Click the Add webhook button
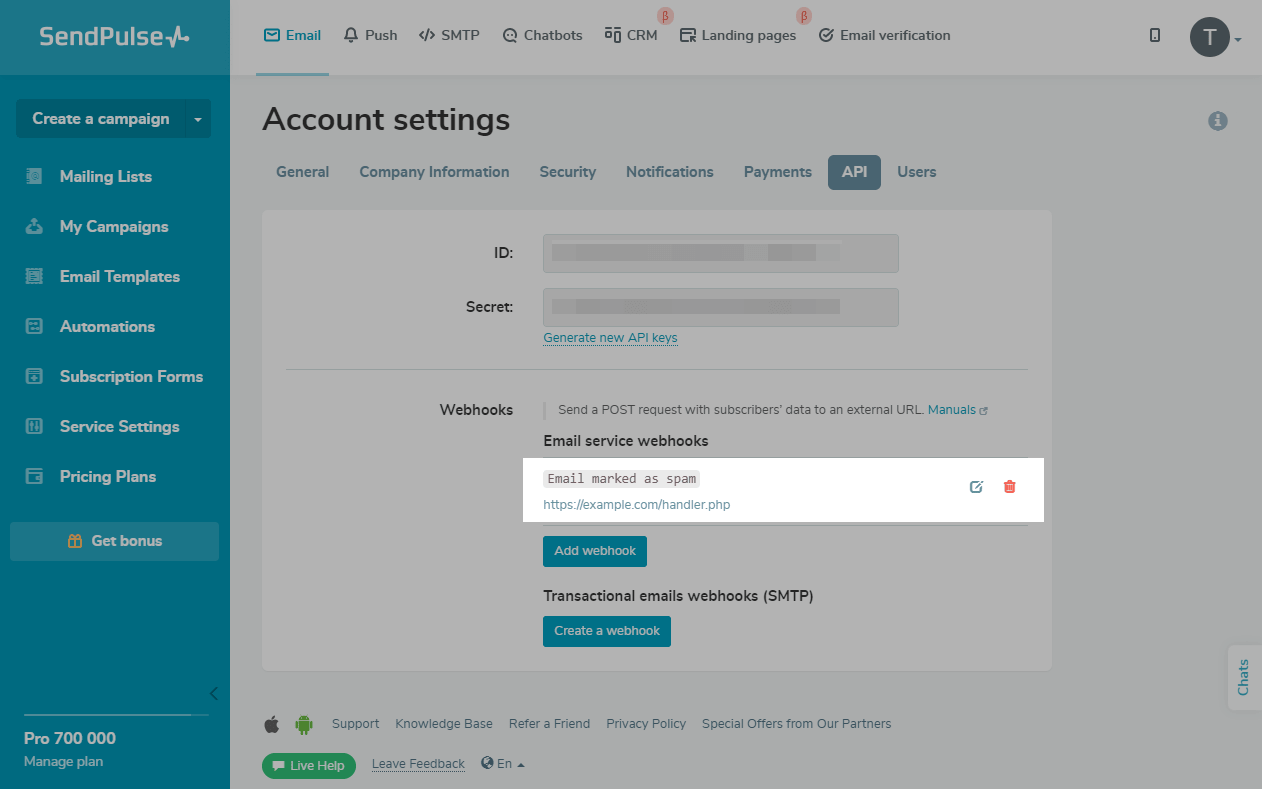Screen dimensions: 1262x789 click(x=595, y=551)
